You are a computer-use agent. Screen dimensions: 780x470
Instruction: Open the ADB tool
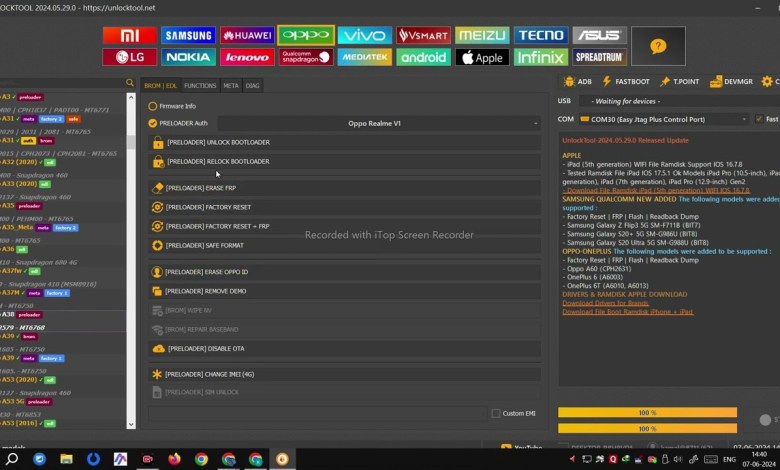(577, 81)
